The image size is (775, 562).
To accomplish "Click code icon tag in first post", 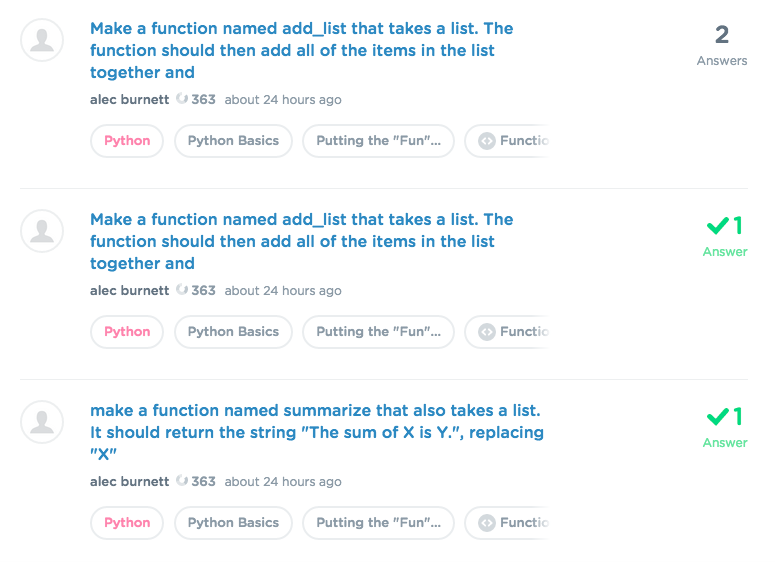I will click(487, 141).
